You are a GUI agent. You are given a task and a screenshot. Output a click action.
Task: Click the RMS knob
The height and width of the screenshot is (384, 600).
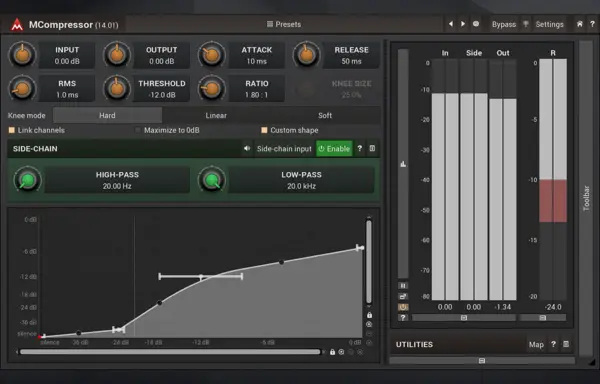22,89
